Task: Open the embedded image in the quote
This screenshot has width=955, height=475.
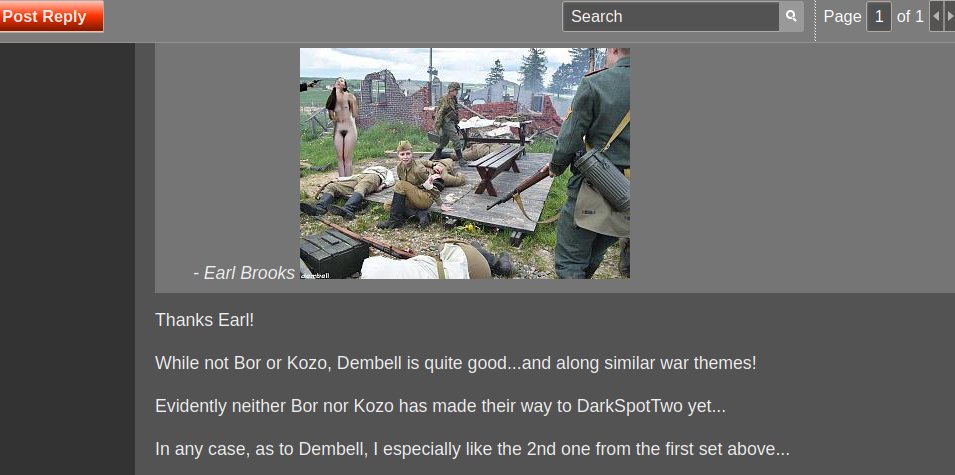Action: click(x=465, y=163)
